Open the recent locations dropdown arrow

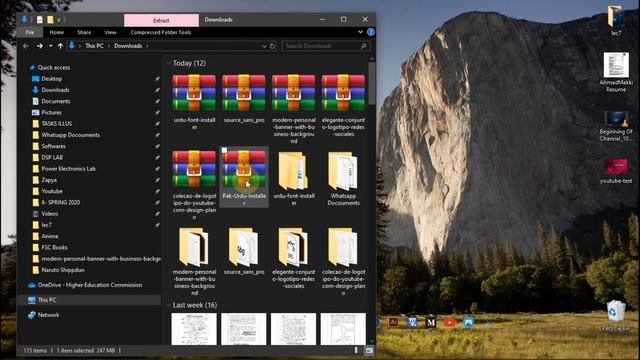(51, 46)
